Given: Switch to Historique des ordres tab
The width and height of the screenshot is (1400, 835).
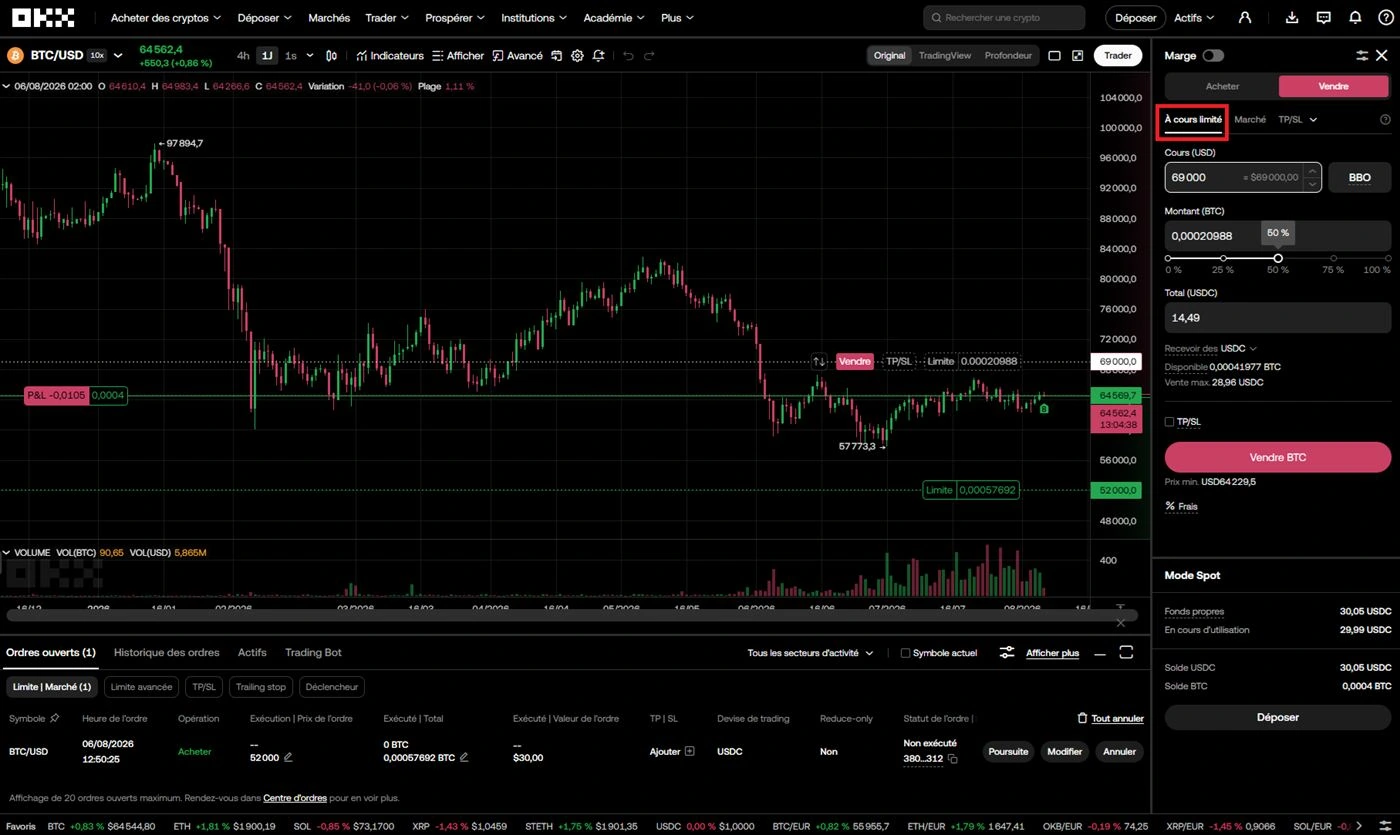Looking at the screenshot, I should (x=166, y=653).
